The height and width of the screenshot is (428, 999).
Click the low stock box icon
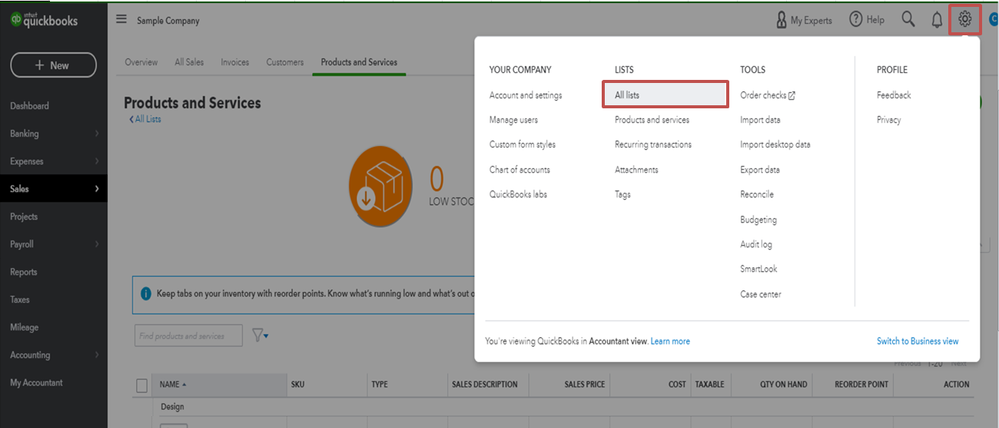click(380, 188)
